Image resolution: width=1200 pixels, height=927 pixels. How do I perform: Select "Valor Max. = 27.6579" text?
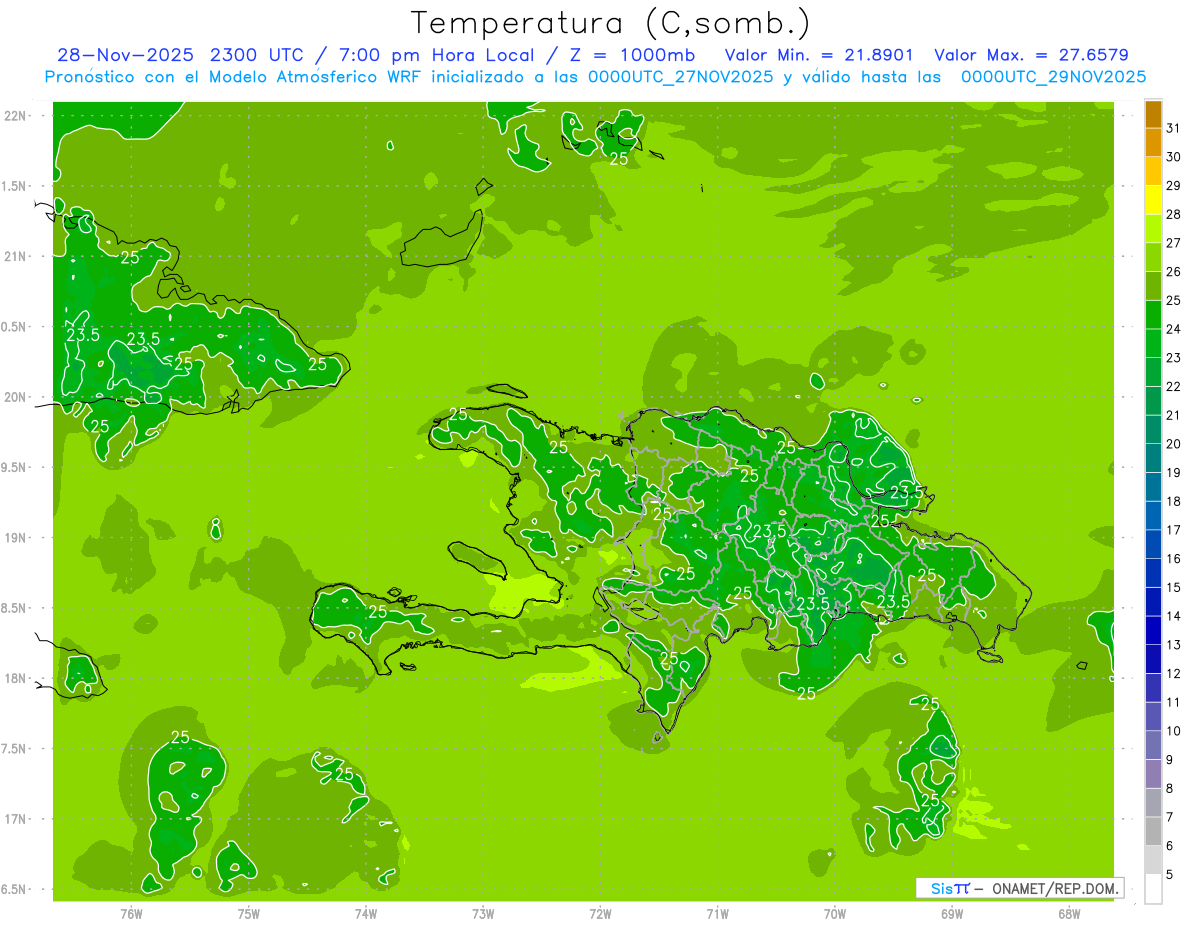[1031, 55]
